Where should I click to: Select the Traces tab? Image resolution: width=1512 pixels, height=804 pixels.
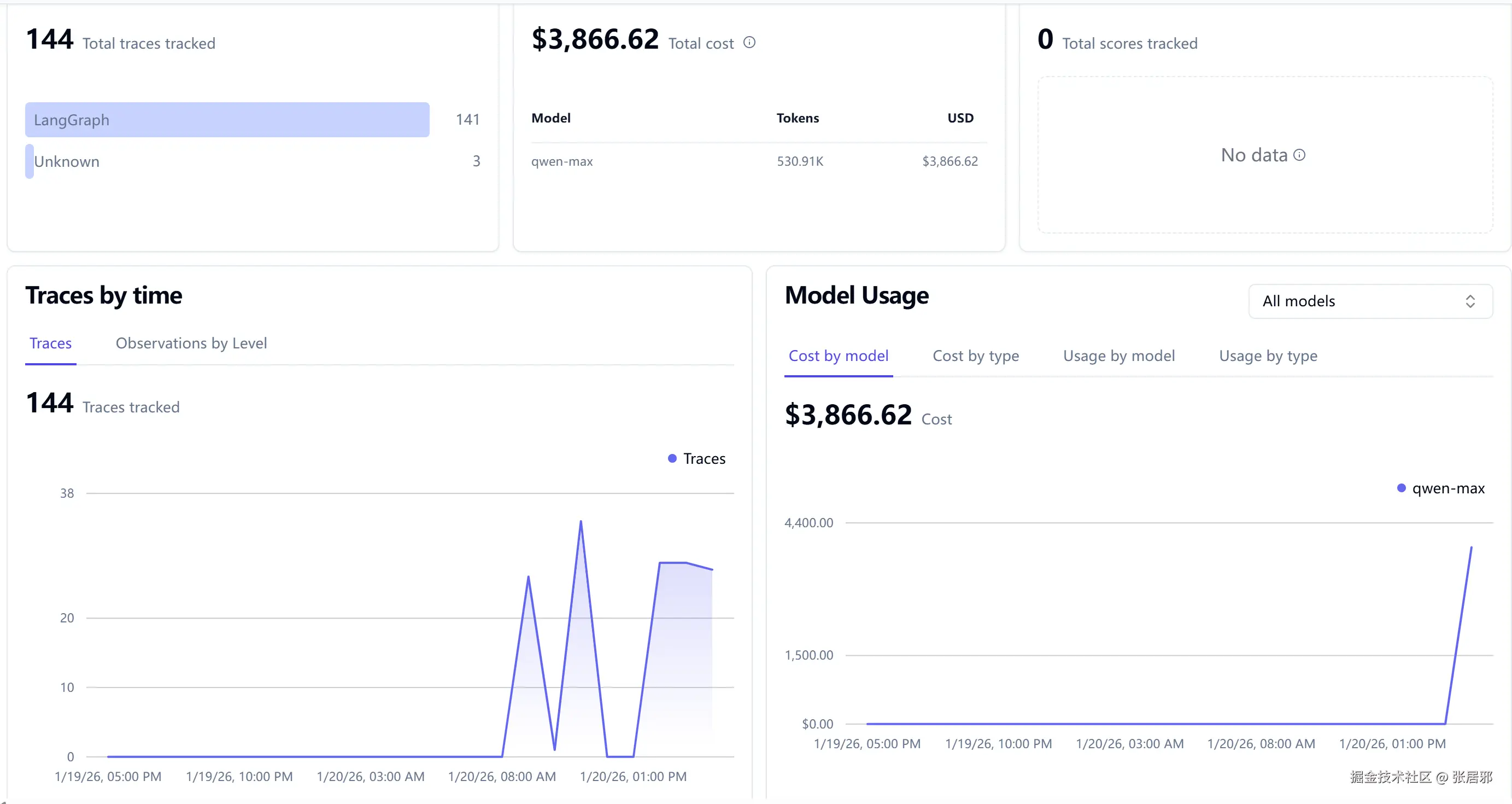click(x=50, y=343)
